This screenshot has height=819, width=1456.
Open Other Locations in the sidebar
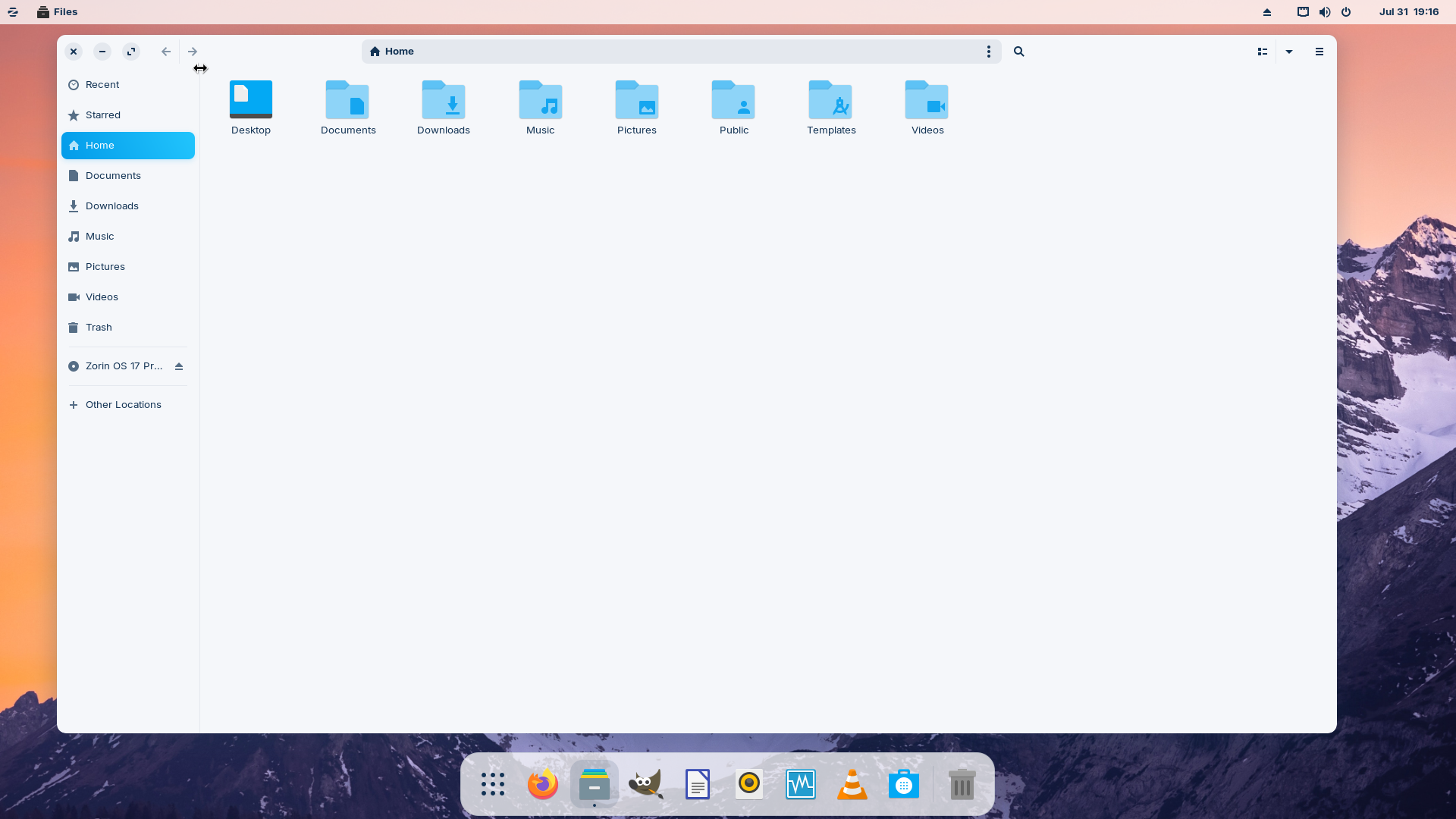128,405
